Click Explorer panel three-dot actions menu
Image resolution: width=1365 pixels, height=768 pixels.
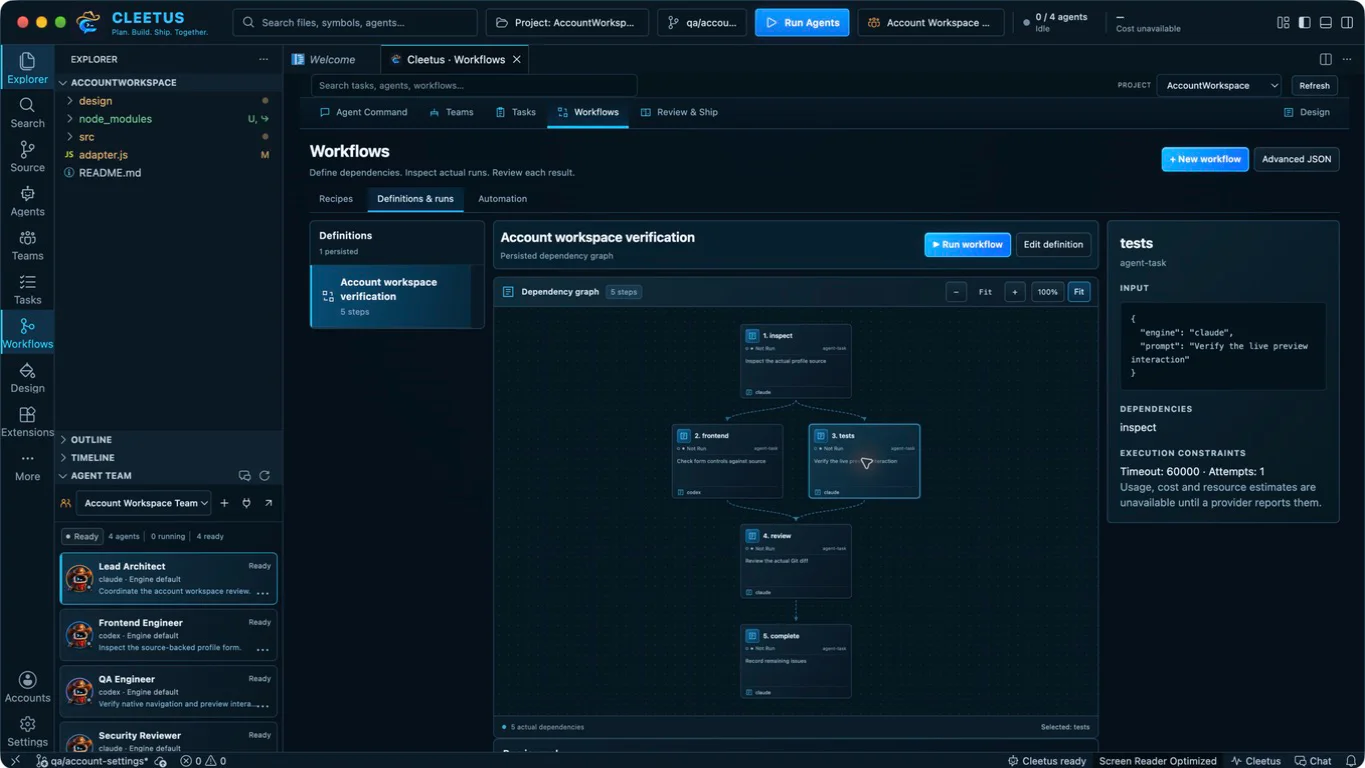click(x=264, y=59)
